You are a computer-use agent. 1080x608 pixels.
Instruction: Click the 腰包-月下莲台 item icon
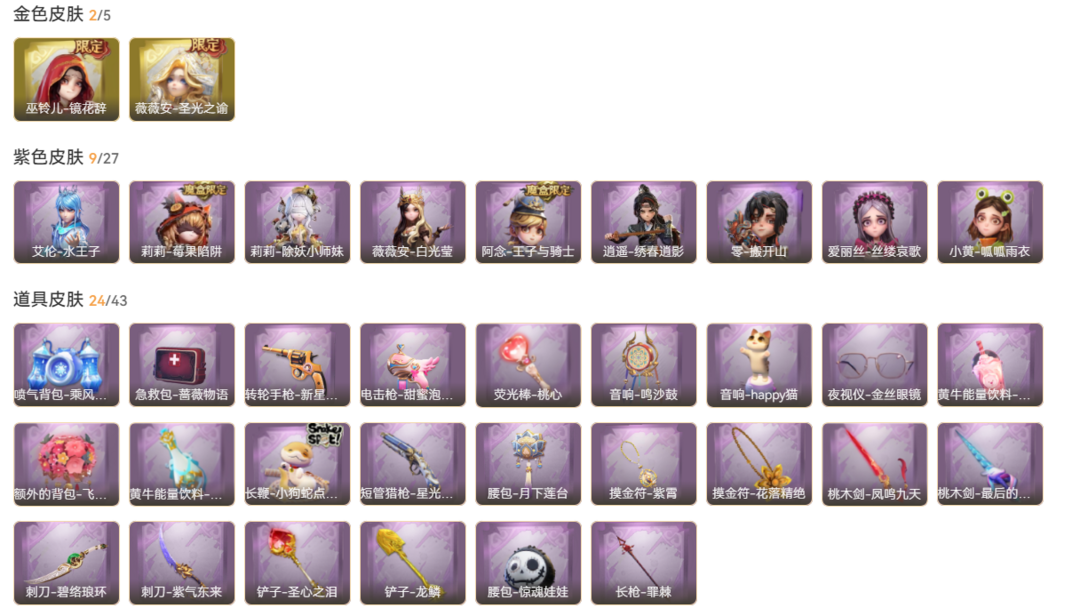tap(528, 464)
